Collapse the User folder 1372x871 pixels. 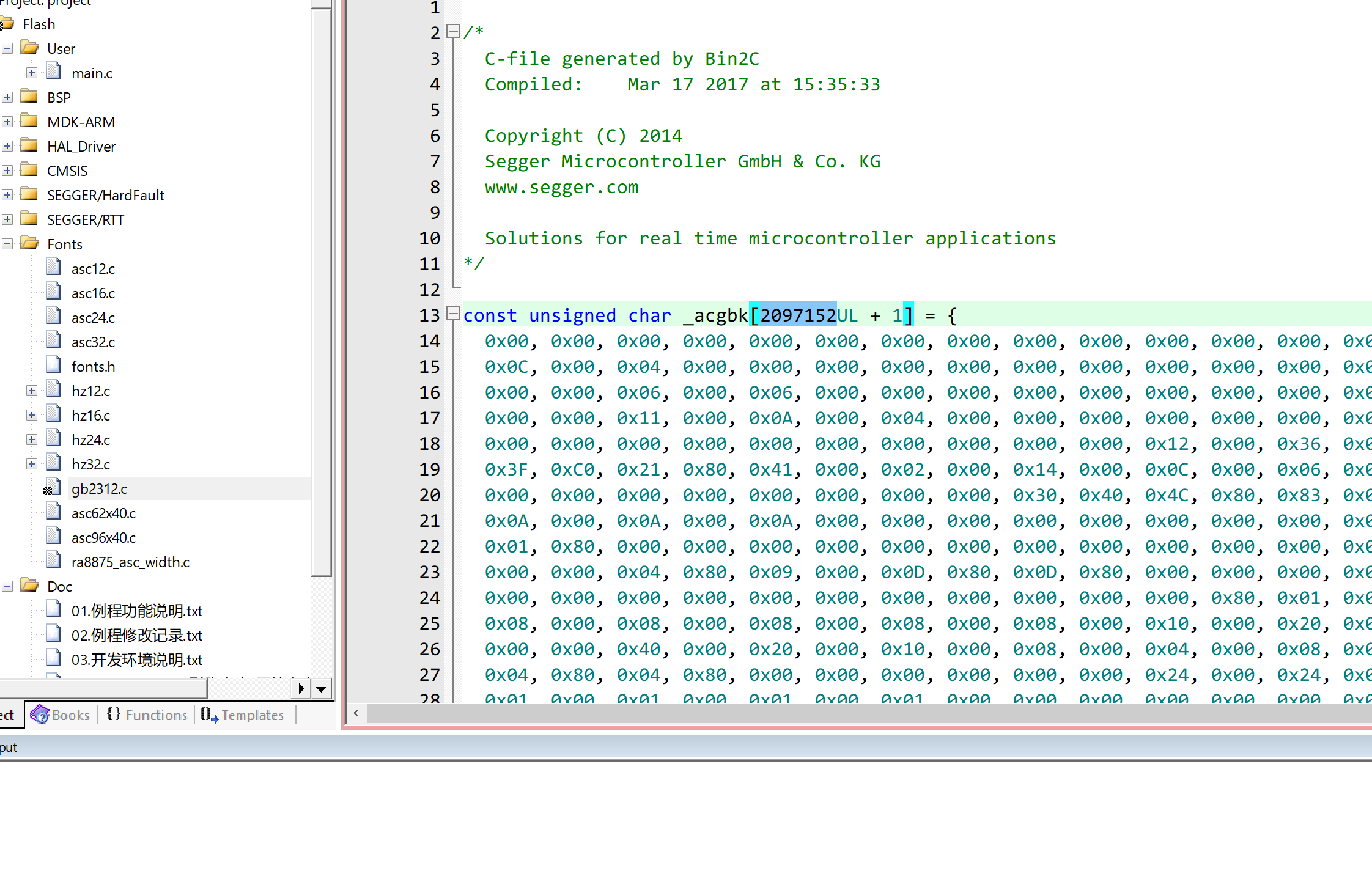[x=7, y=48]
